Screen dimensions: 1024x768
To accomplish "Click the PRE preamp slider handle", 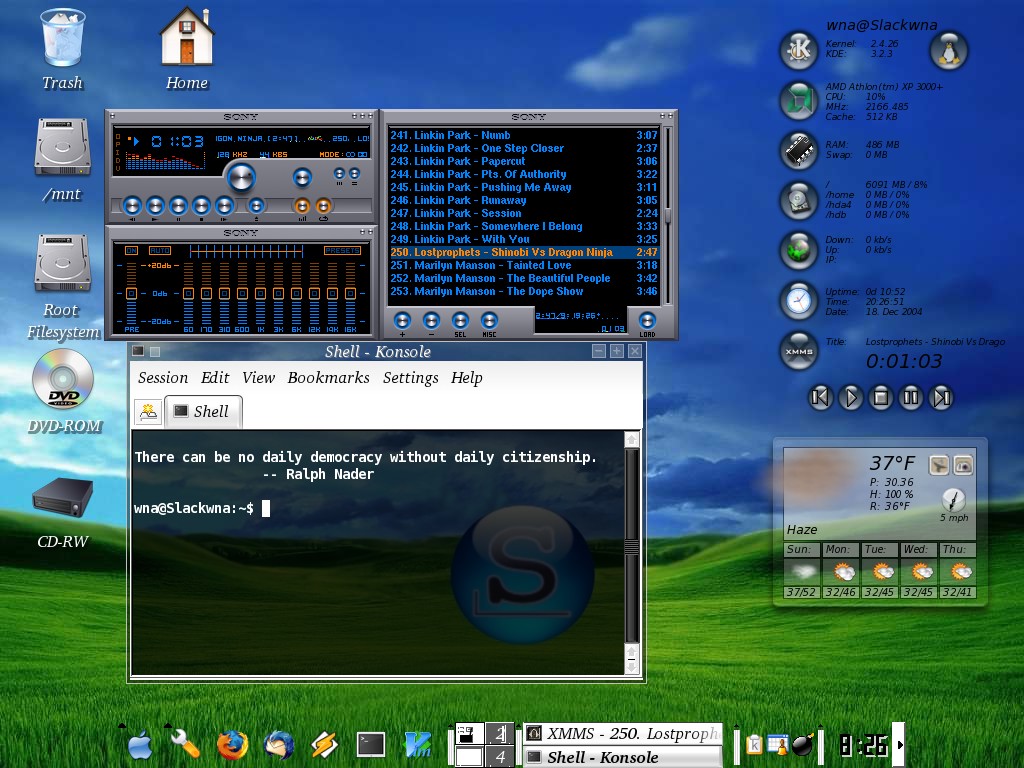I will 131,293.
